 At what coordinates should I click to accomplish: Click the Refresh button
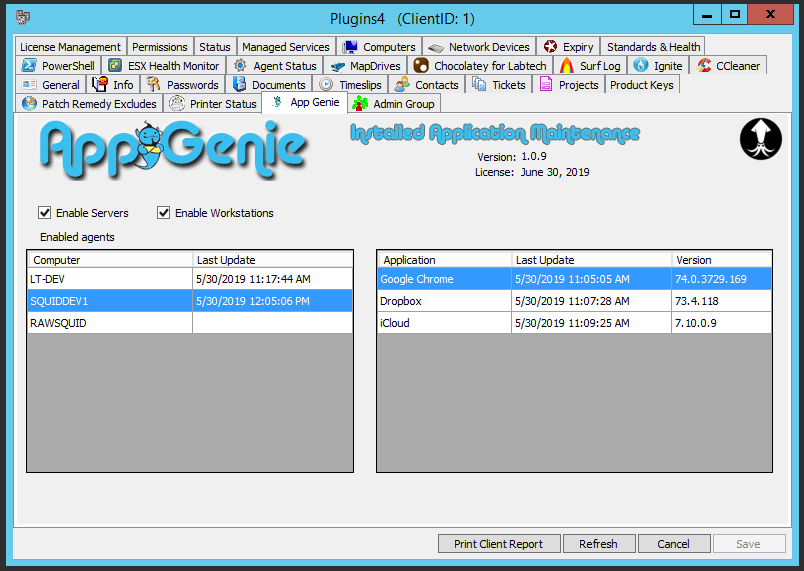click(x=598, y=544)
